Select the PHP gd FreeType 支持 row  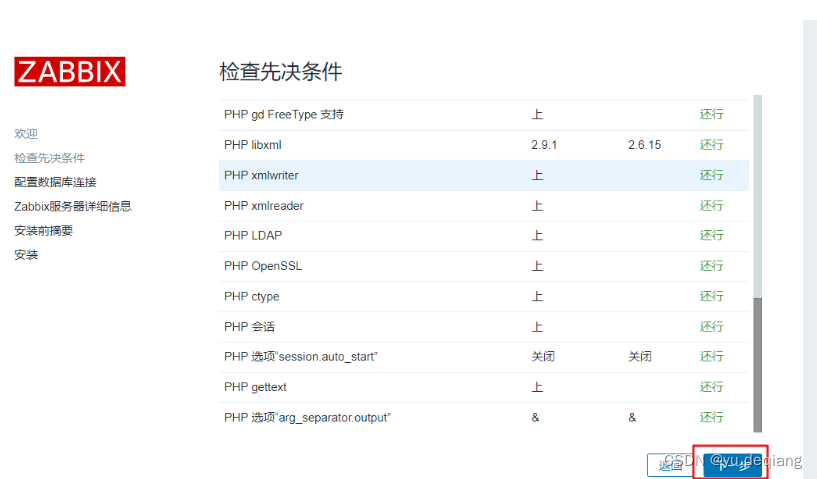point(484,115)
